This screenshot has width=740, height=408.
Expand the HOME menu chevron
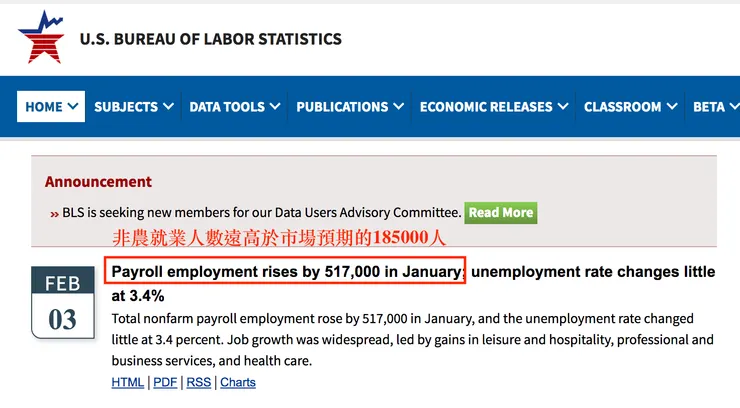74,107
